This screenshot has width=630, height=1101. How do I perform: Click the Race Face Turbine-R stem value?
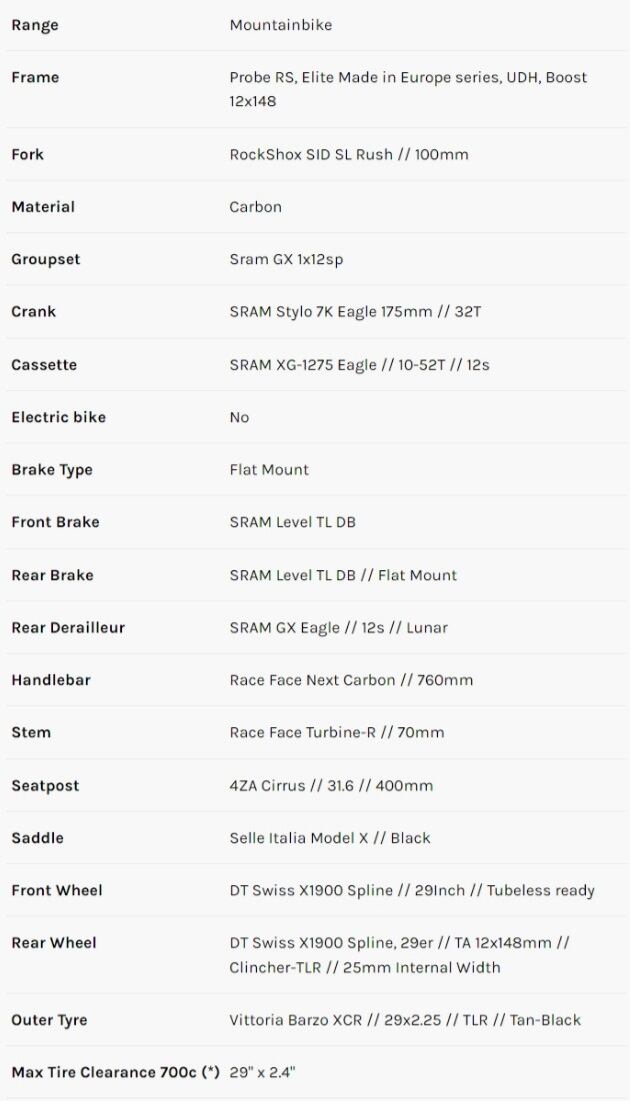[x=336, y=732]
